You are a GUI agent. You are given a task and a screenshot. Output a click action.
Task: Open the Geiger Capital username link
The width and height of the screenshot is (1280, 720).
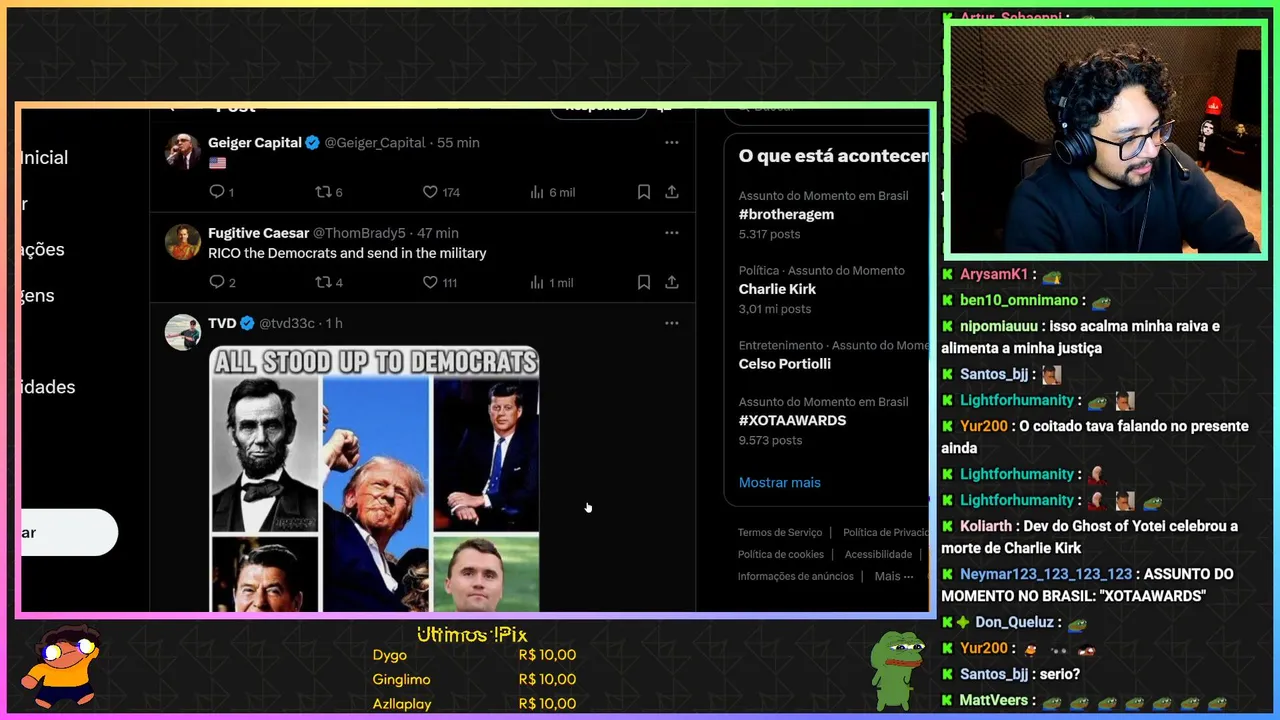coord(255,143)
